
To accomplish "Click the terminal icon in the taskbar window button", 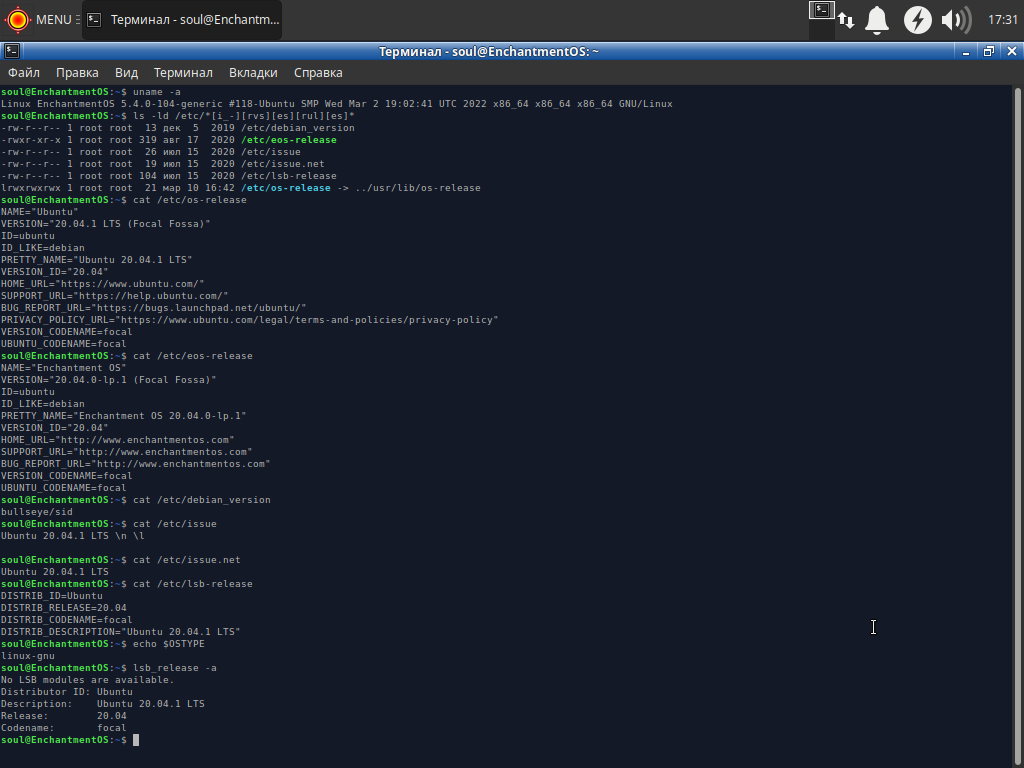I will tap(94, 20).
